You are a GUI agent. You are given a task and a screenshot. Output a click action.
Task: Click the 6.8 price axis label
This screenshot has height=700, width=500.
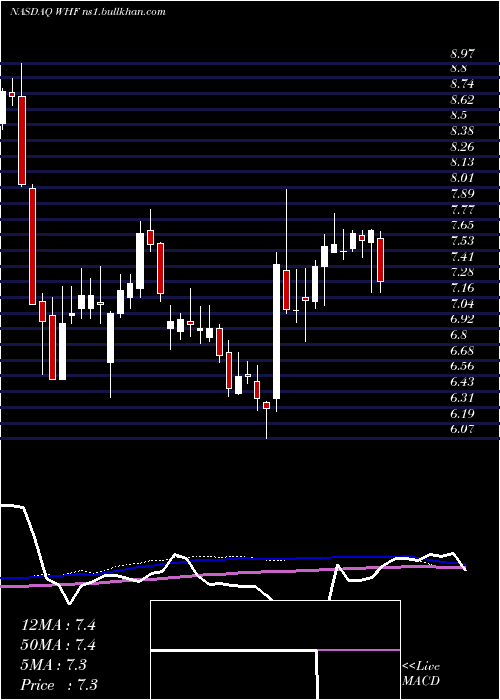point(458,334)
